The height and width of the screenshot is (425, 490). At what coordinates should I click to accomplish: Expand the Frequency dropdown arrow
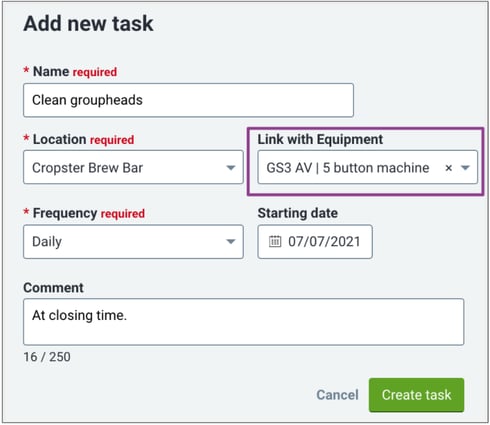coord(231,241)
